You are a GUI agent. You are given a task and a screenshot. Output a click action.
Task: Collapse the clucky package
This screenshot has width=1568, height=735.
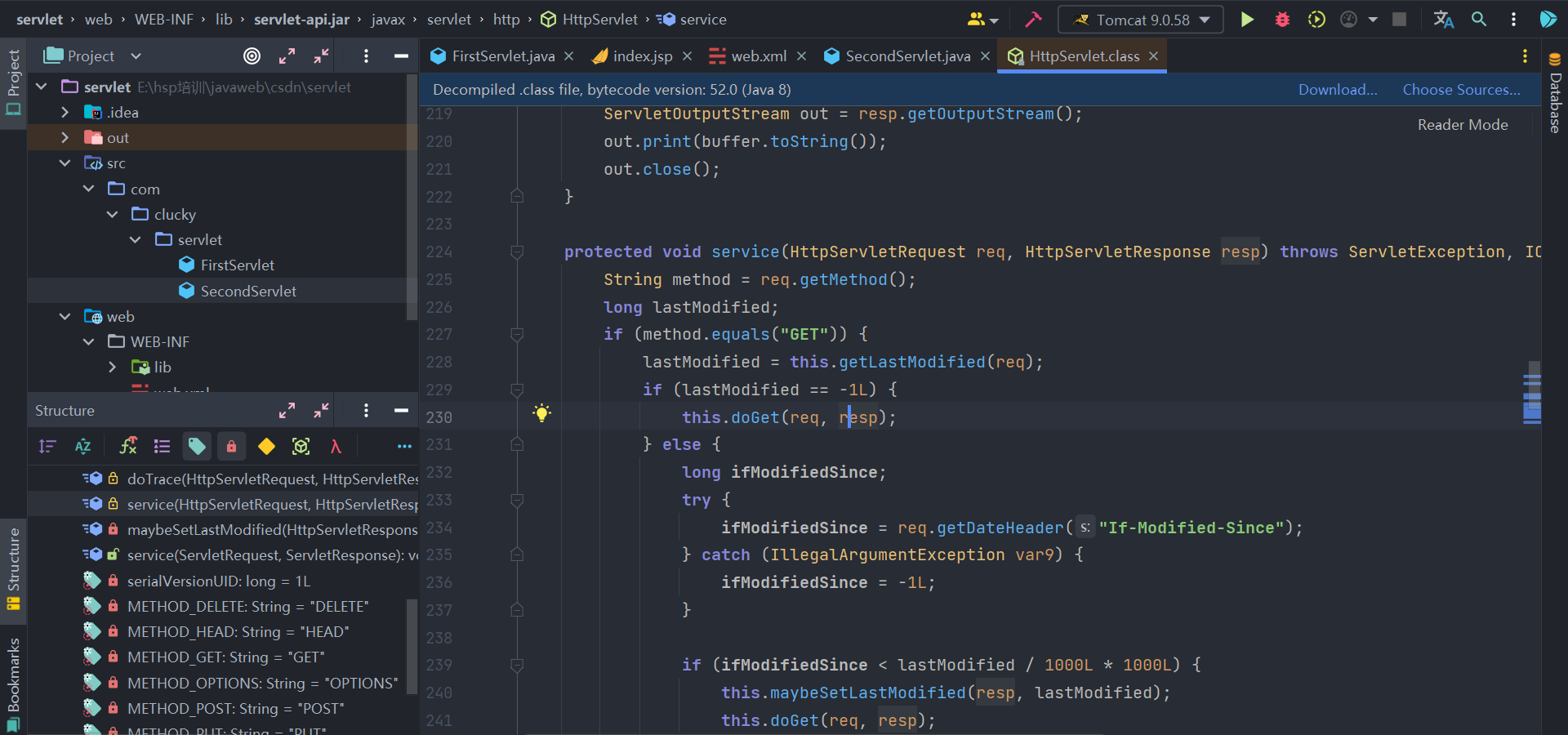[113, 214]
